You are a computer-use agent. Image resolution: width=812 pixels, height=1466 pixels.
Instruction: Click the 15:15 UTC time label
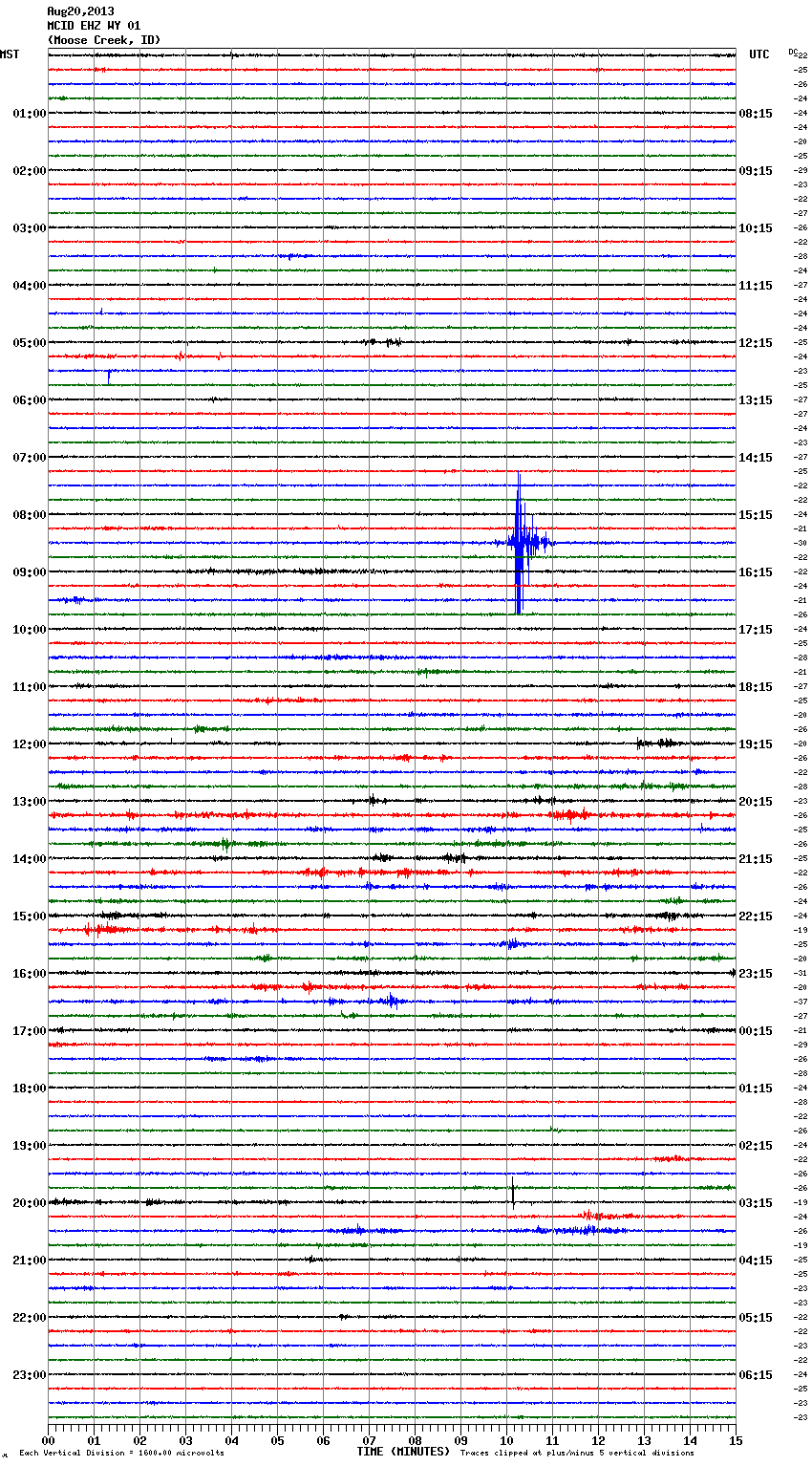tap(756, 515)
